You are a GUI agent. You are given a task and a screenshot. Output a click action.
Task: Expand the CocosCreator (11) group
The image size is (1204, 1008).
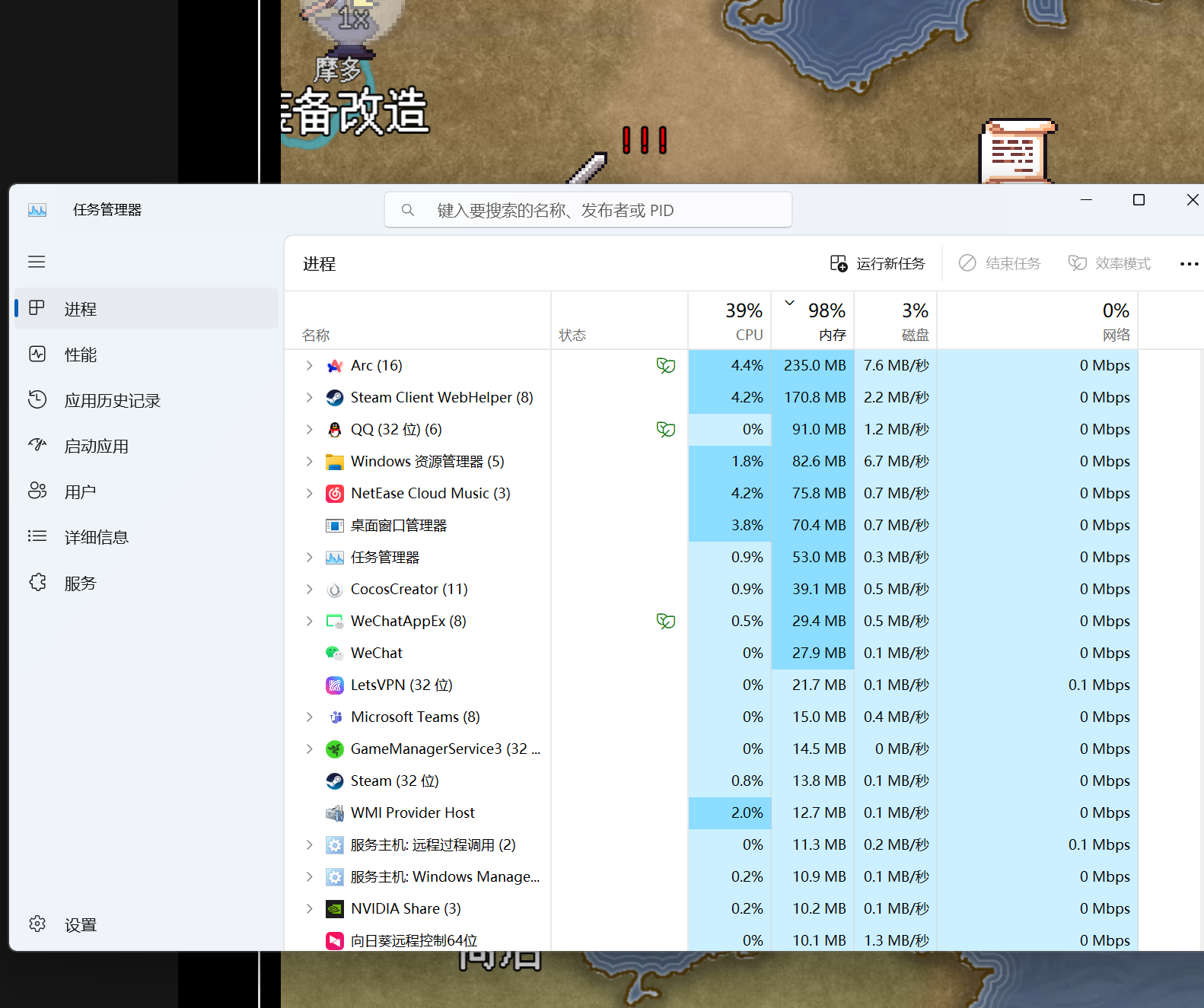click(309, 590)
